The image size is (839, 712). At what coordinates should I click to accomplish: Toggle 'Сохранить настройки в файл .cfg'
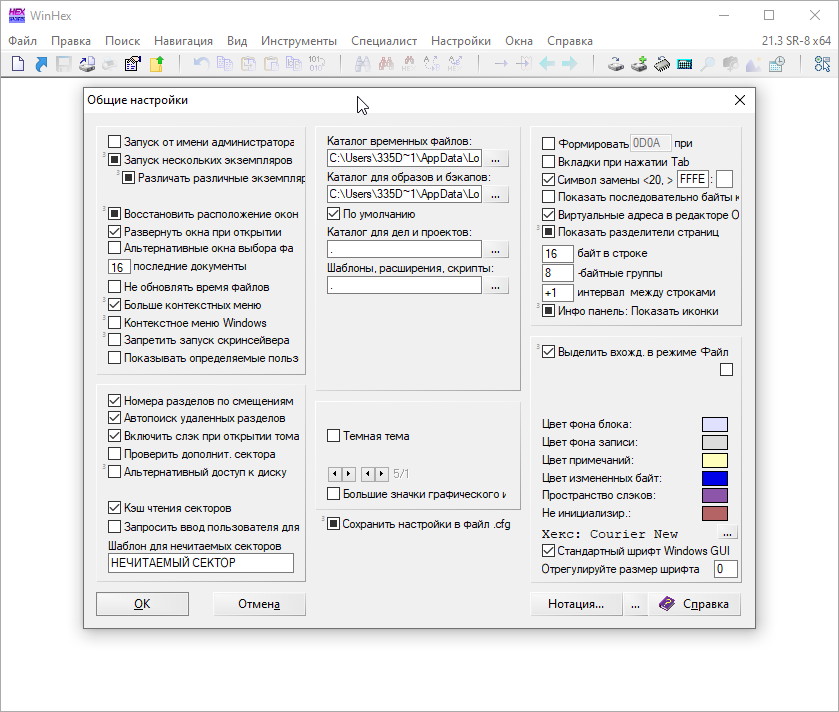(333, 524)
